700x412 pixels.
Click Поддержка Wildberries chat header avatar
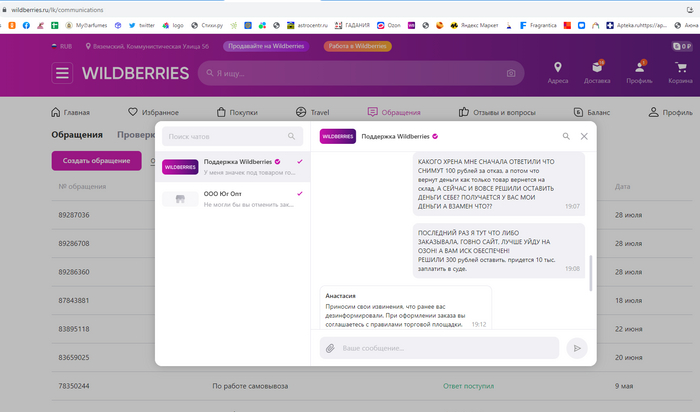(338, 136)
